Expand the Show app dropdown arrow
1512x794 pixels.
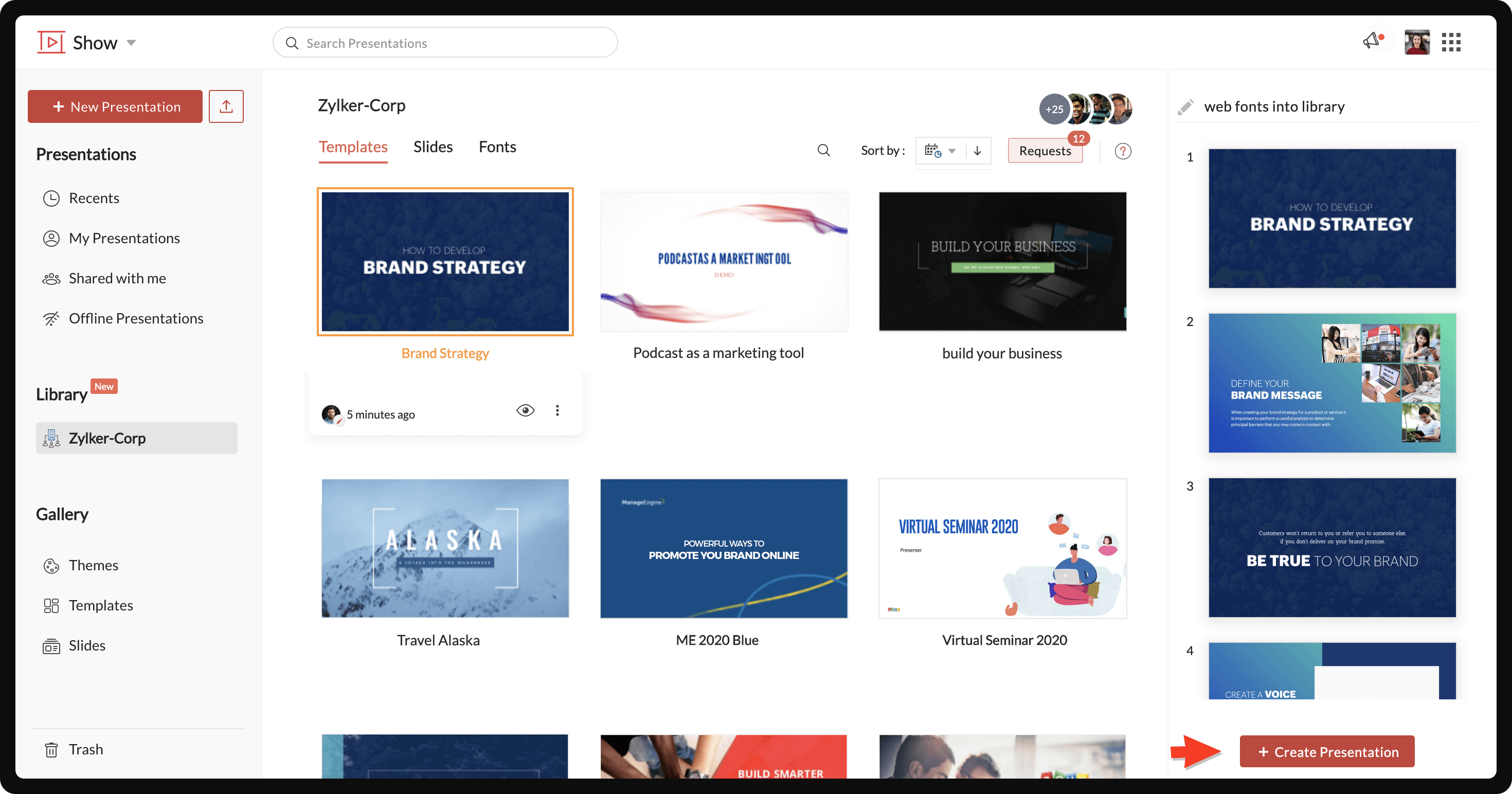[132, 42]
